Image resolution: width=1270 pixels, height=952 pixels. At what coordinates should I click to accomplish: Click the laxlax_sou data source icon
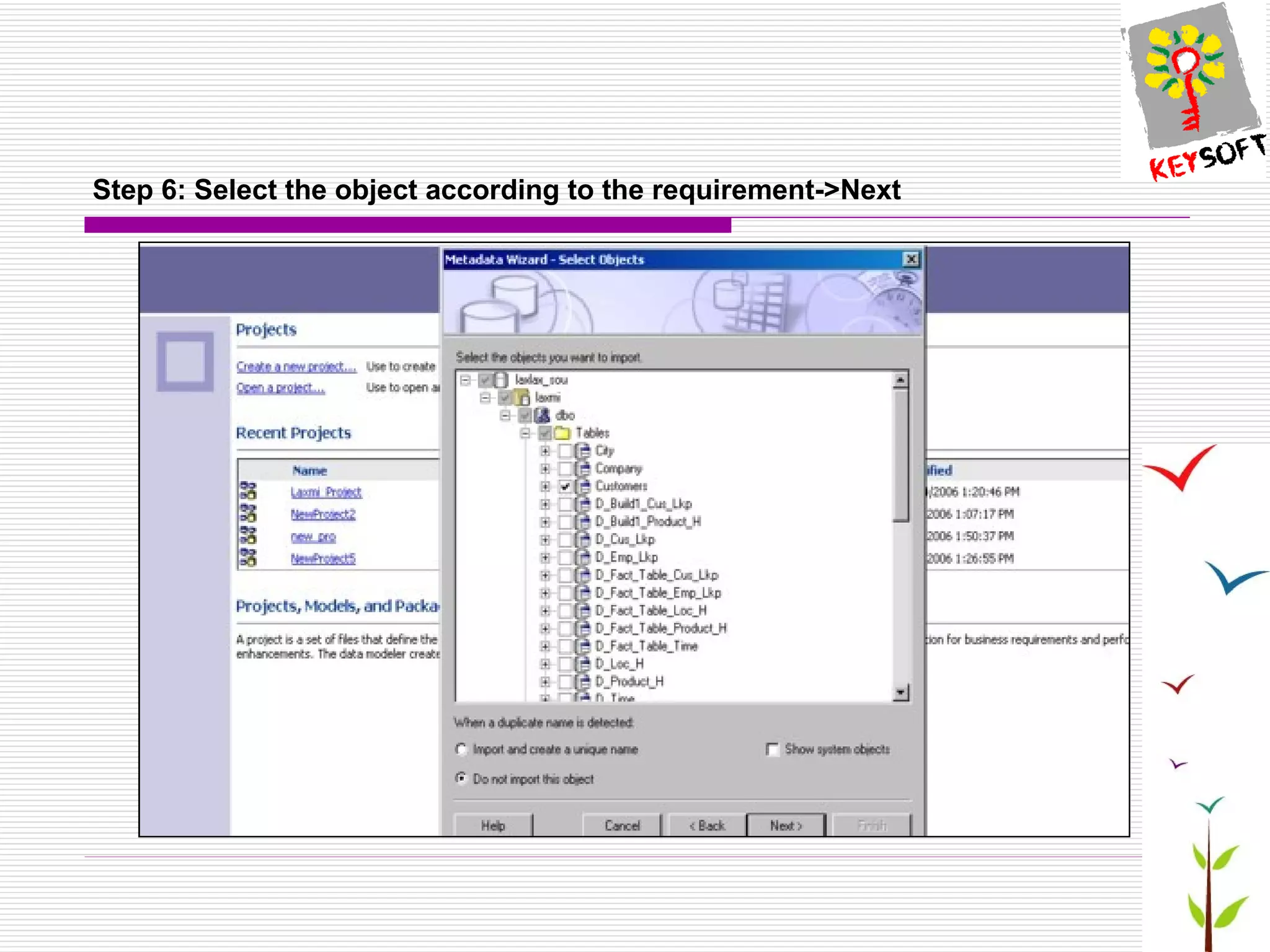[x=502, y=379]
